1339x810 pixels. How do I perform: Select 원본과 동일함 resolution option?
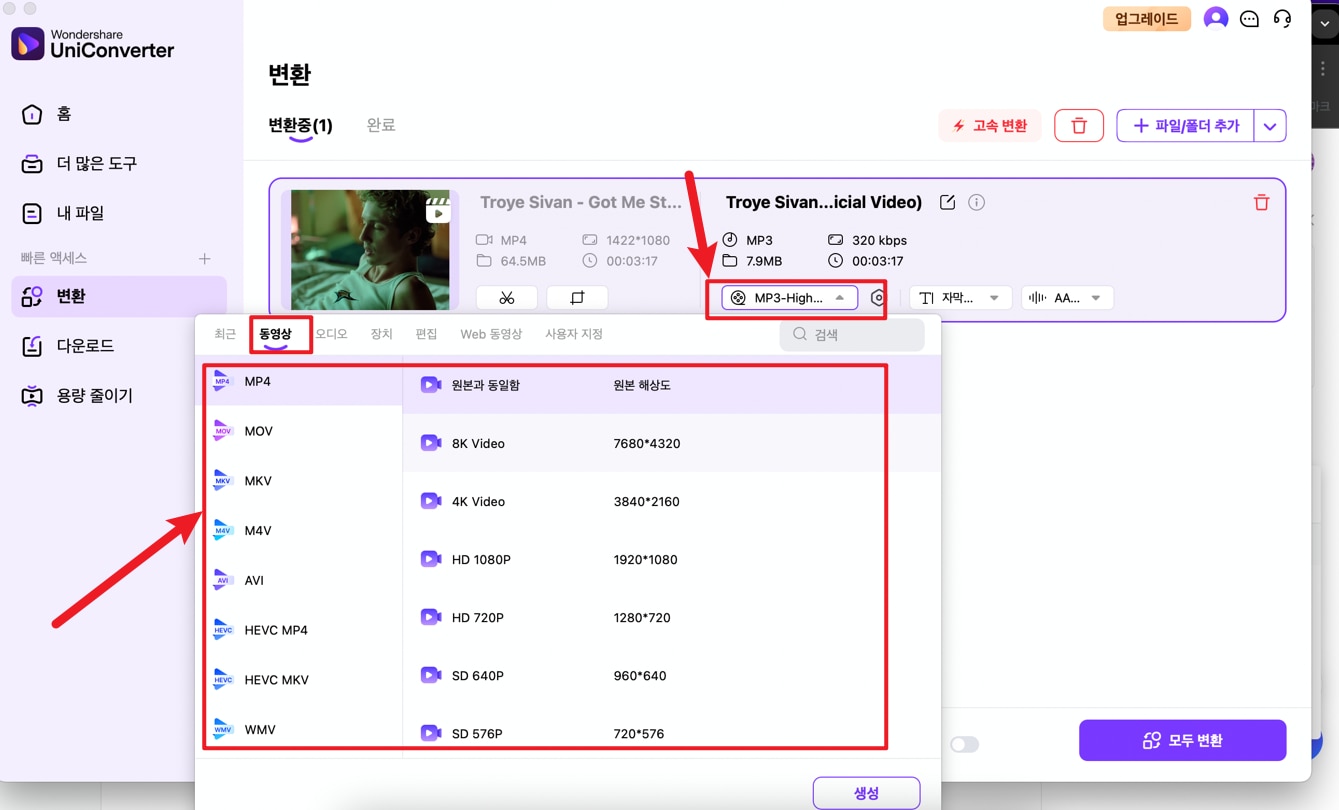pyautogui.click(x=671, y=385)
